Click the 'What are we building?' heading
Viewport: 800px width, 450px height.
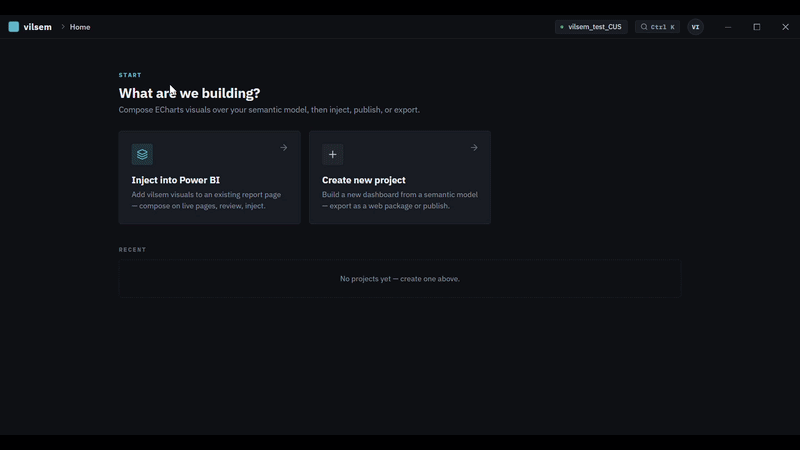[x=189, y=93]
